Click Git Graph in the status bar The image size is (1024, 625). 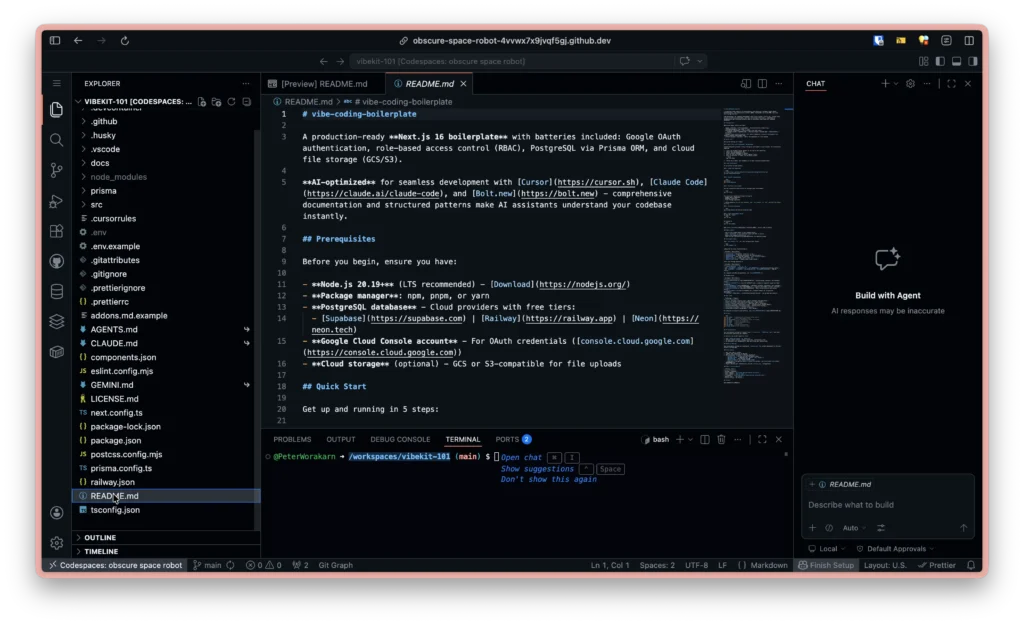click(336, 566)
